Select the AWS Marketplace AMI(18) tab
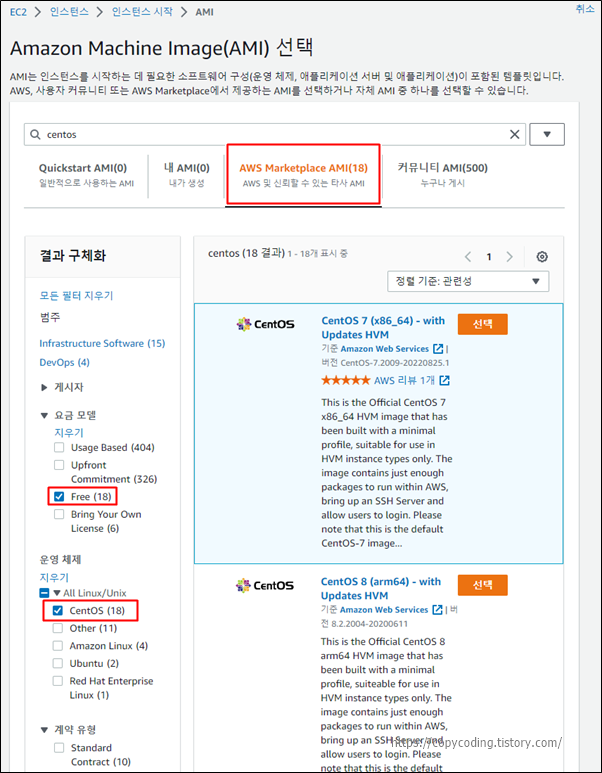This screenshot has height=773, width=602. (303, 176)
